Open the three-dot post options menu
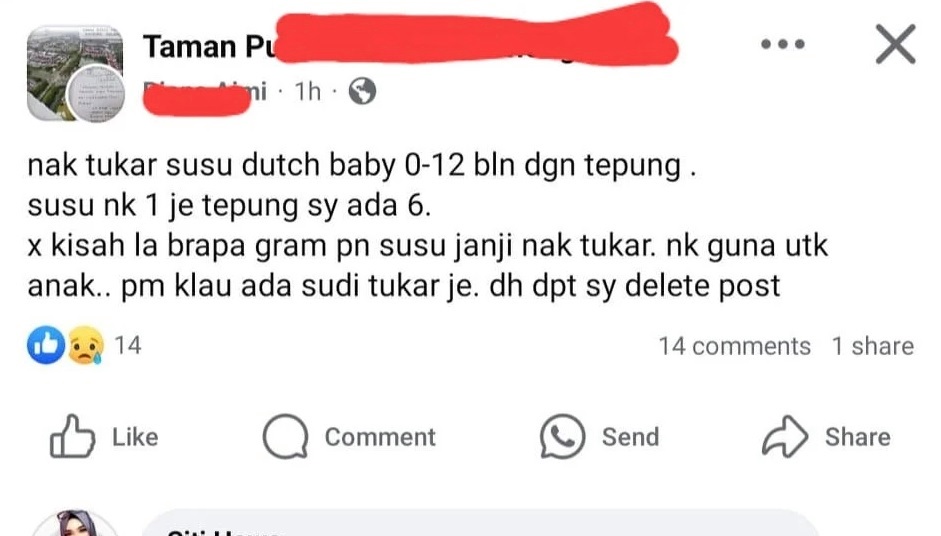The width and height of the screenshot is (941, 536). 783,44
